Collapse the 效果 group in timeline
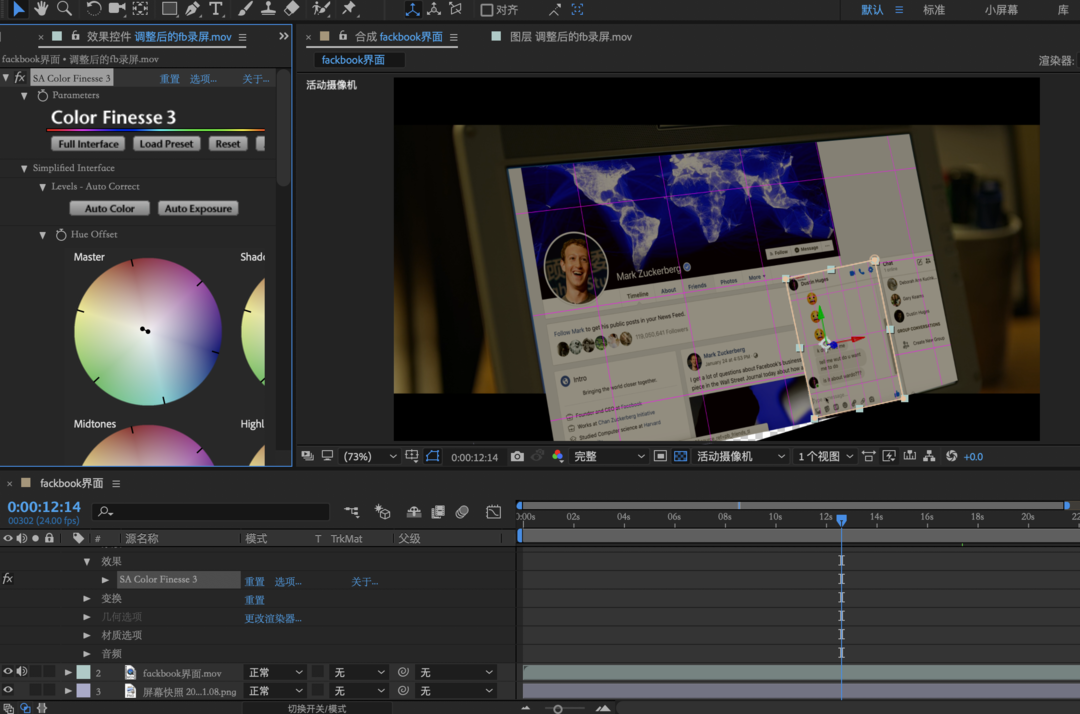The image size is (1080, 714). 87,562
